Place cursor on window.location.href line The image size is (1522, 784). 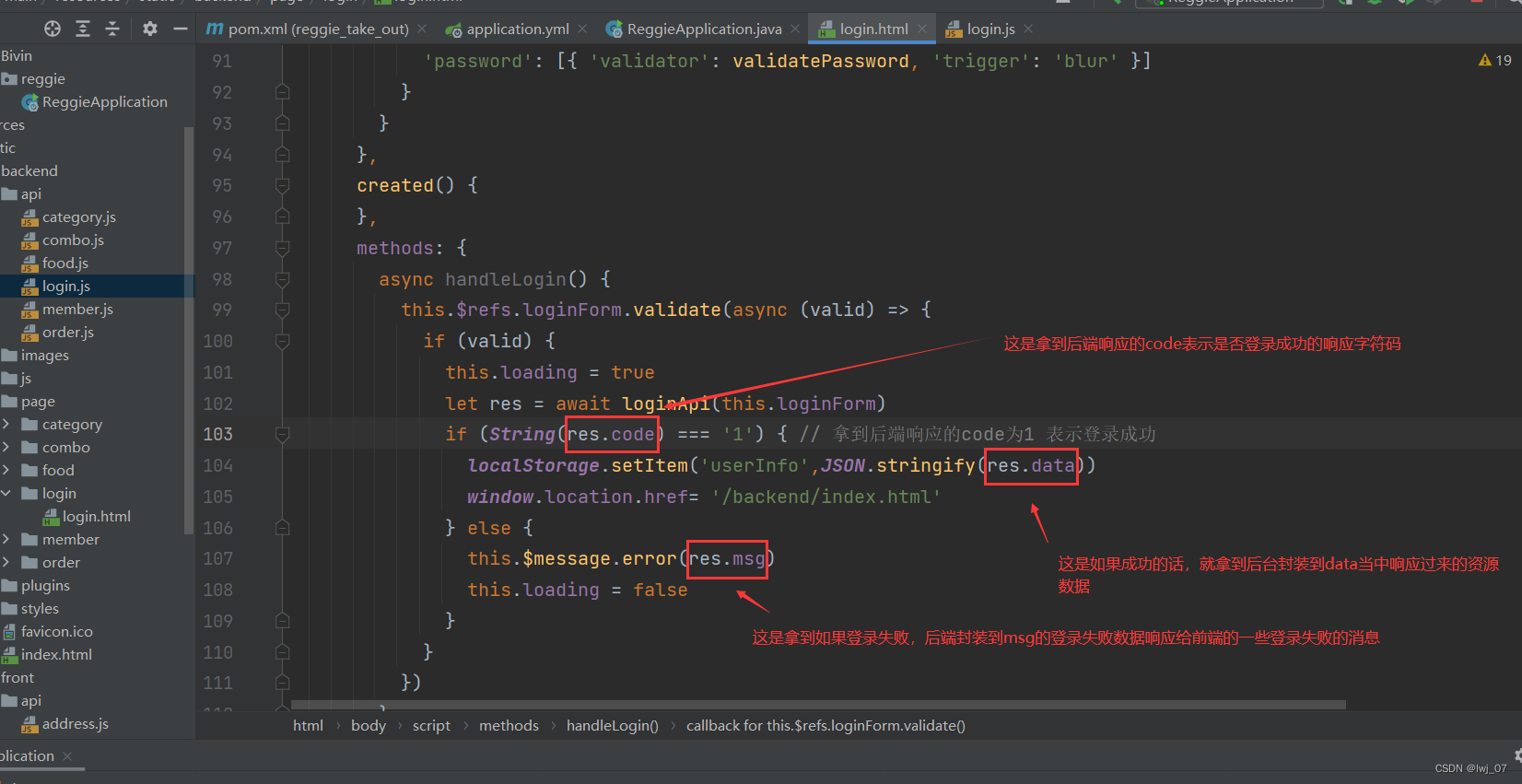click(704, 497)
